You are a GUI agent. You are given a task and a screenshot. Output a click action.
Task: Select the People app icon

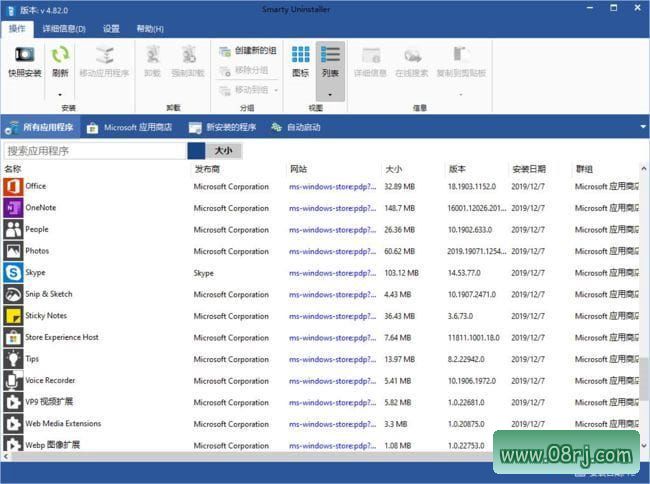(13, 230)
